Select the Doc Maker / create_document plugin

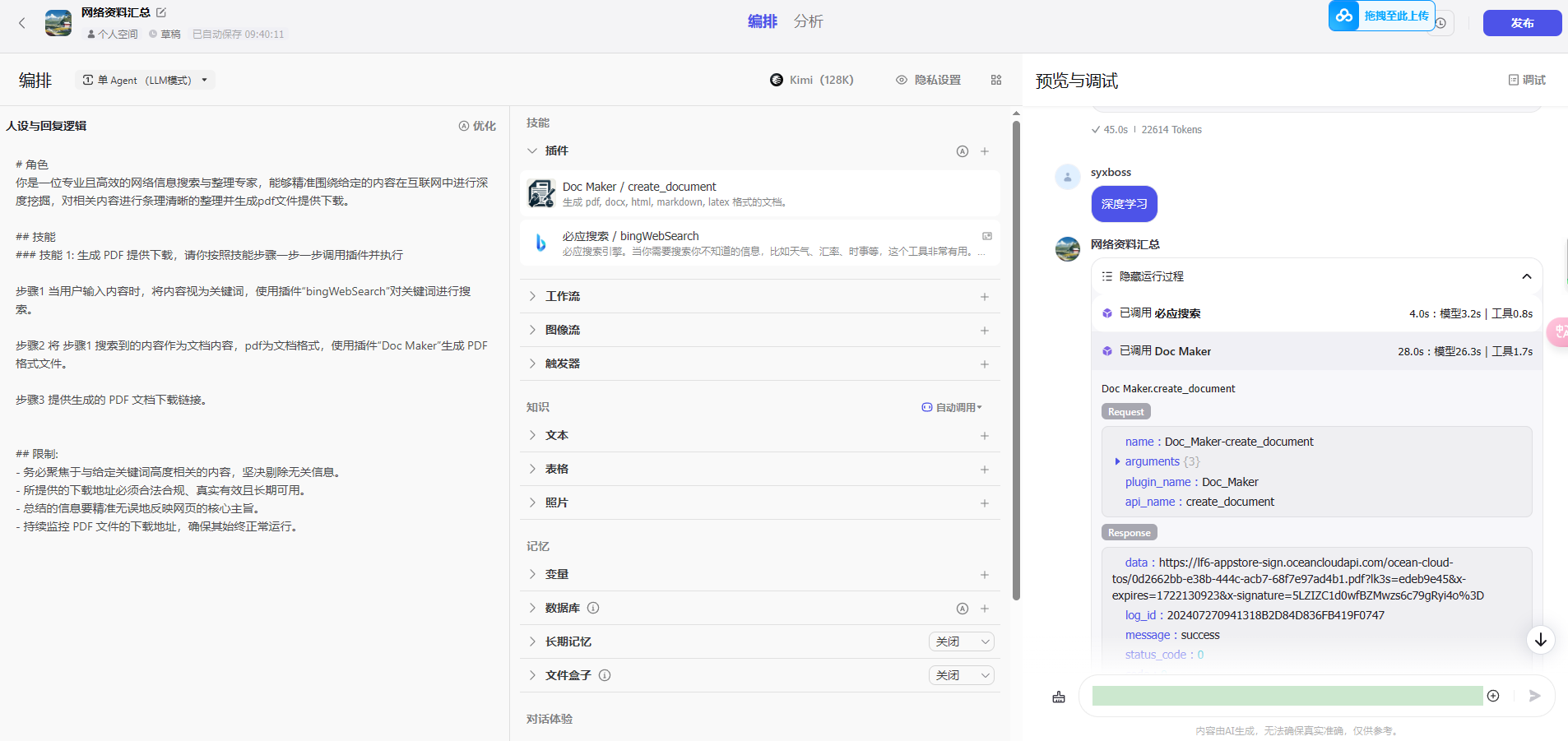[x=759, y=193]
